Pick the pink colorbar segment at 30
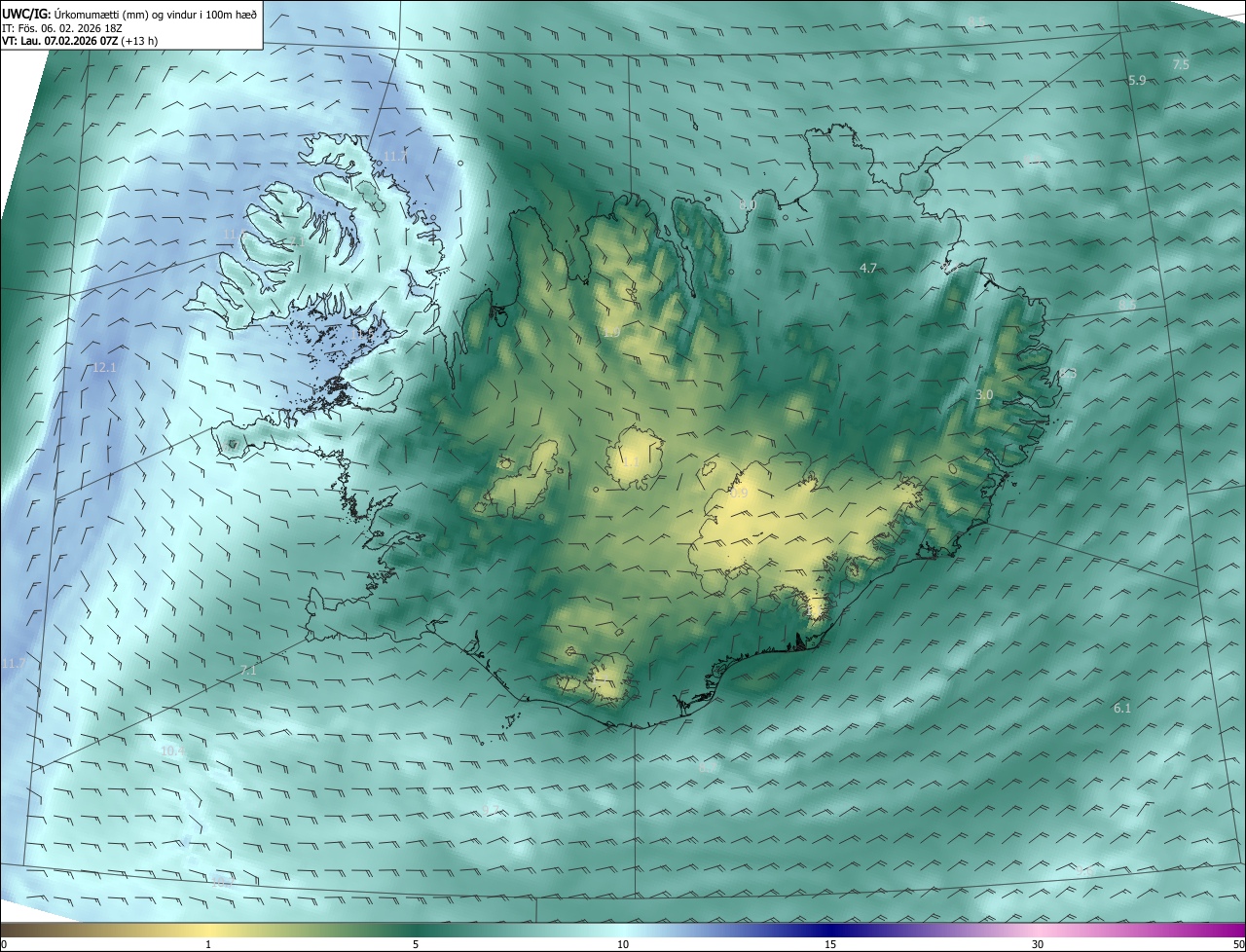 (1038, 931)
